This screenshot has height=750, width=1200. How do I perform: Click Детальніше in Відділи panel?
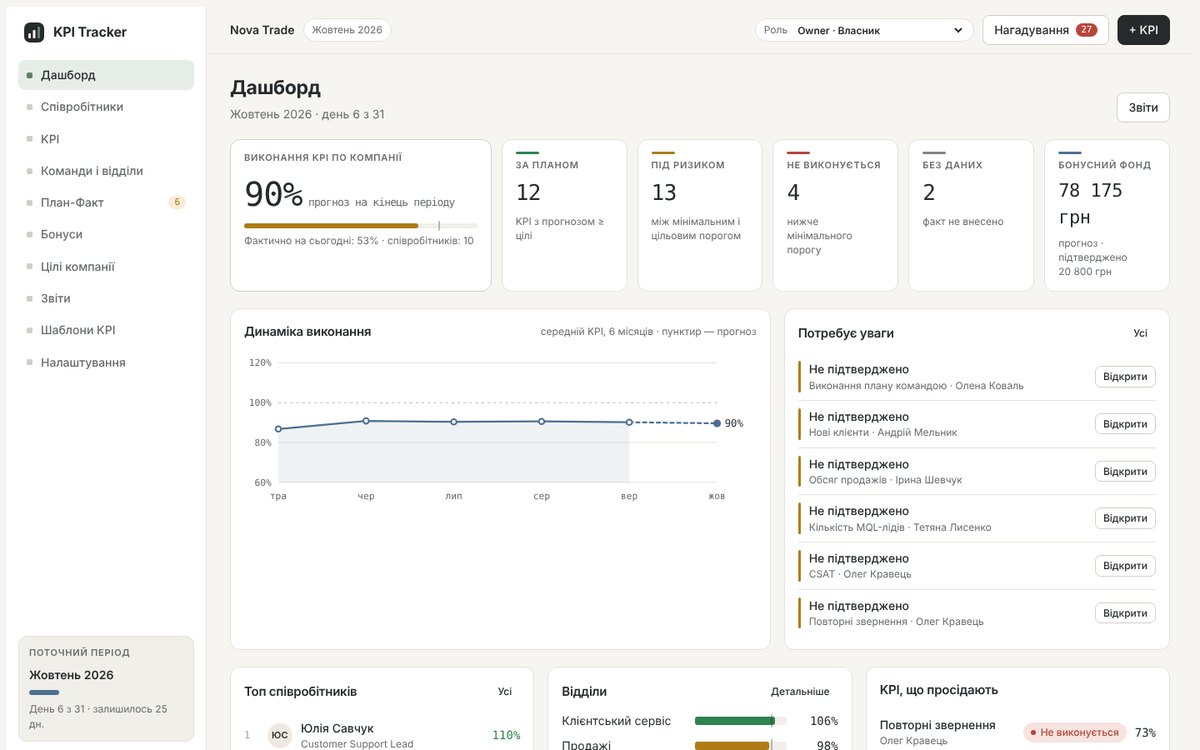tap(800, 691)
